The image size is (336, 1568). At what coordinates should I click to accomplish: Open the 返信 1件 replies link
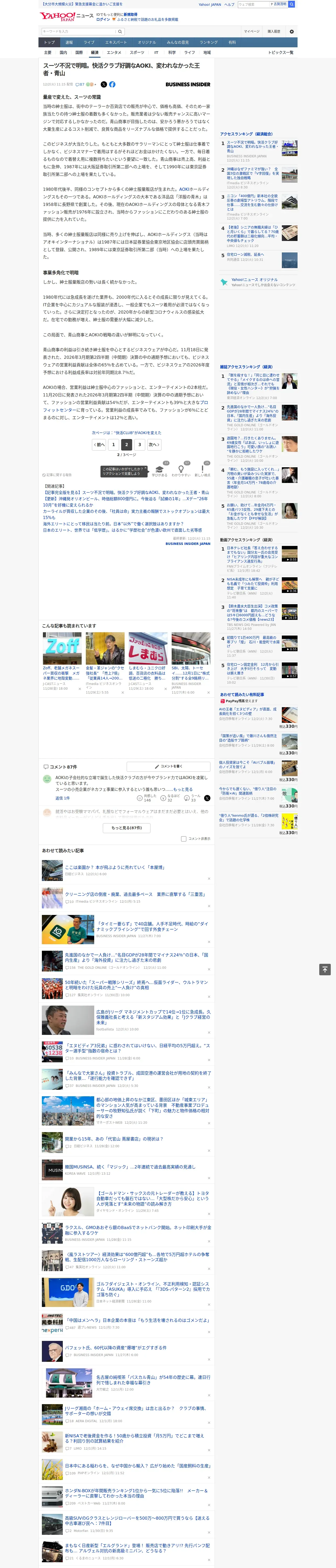(x=62, y=798)
